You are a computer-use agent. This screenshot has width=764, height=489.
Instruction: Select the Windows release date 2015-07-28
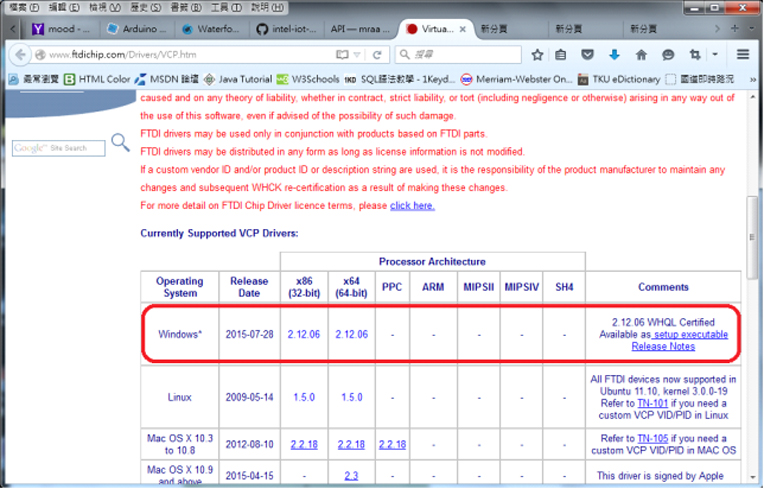point(249,335)
